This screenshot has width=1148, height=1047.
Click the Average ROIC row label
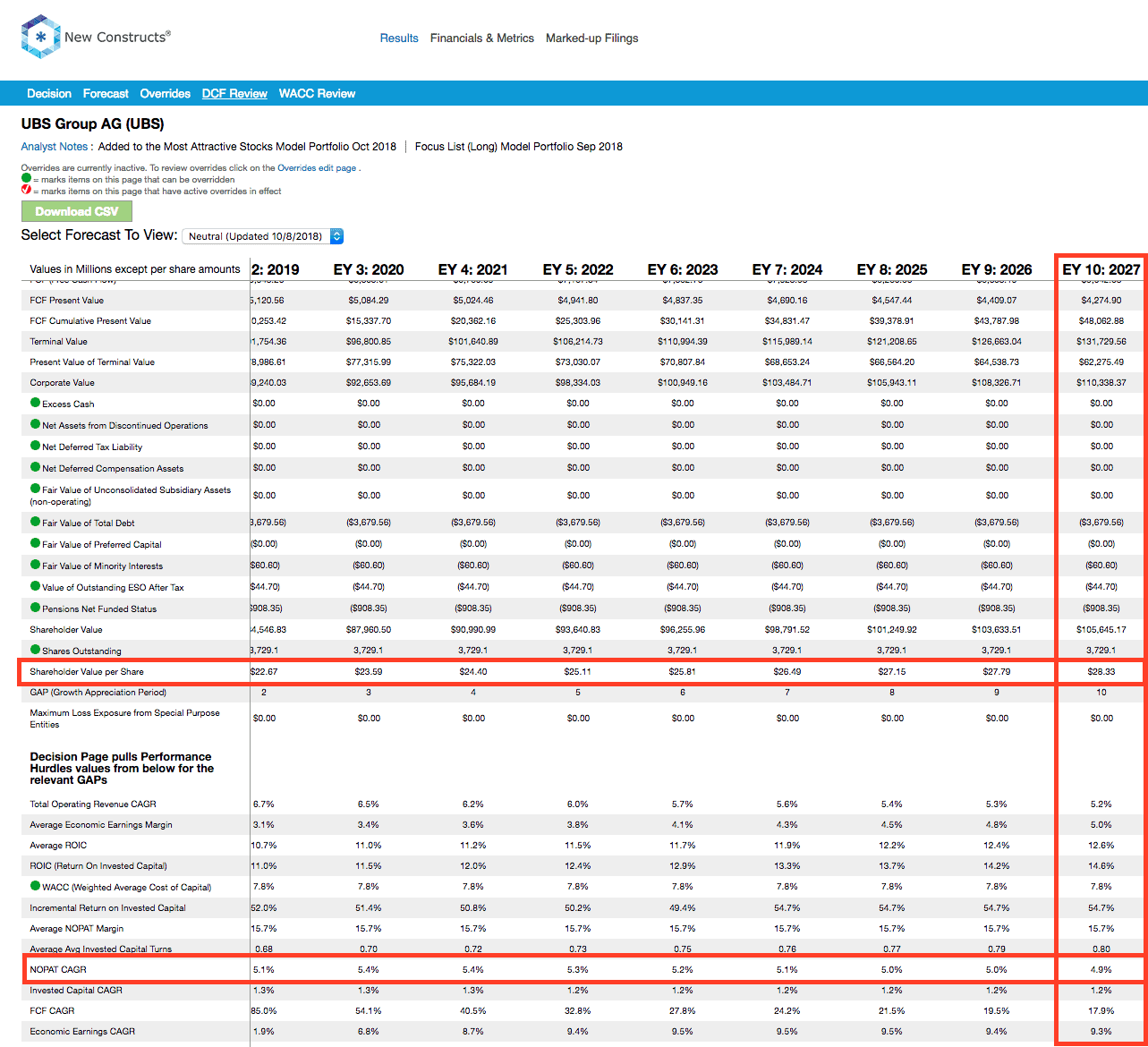[x=58, y=845]
